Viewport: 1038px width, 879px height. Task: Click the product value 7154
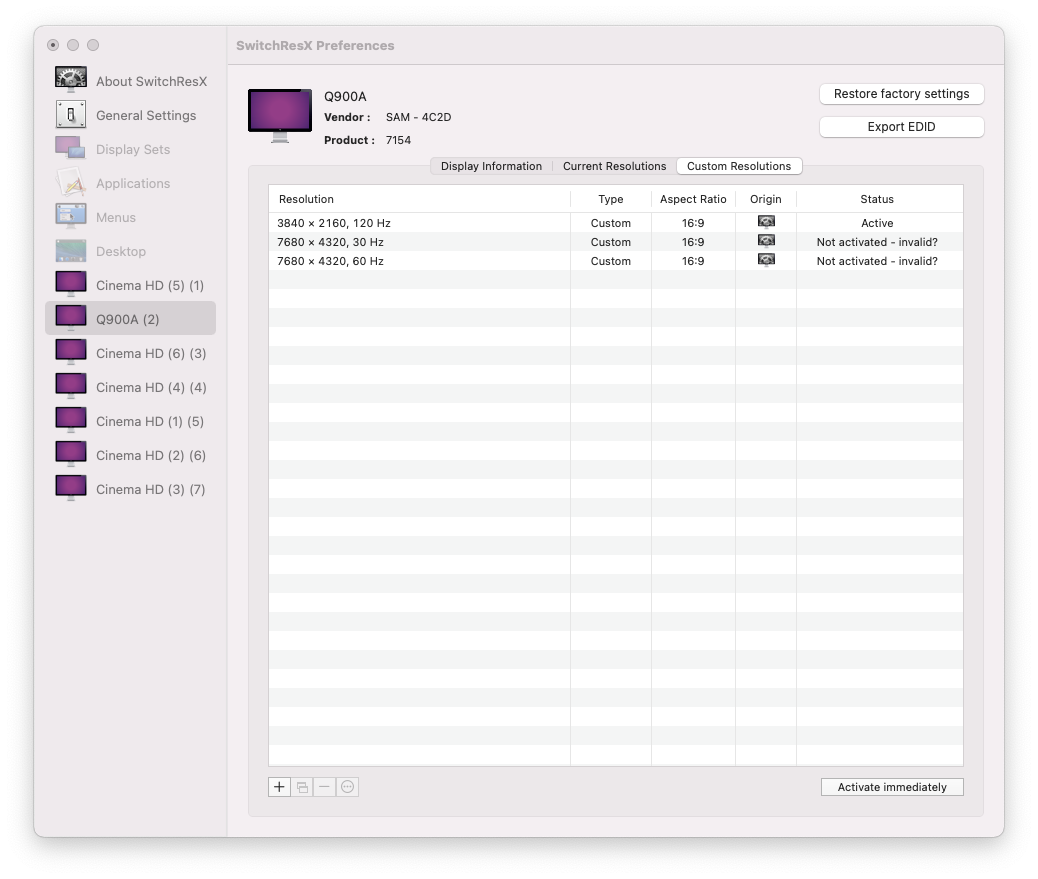(x=398, y=140)
